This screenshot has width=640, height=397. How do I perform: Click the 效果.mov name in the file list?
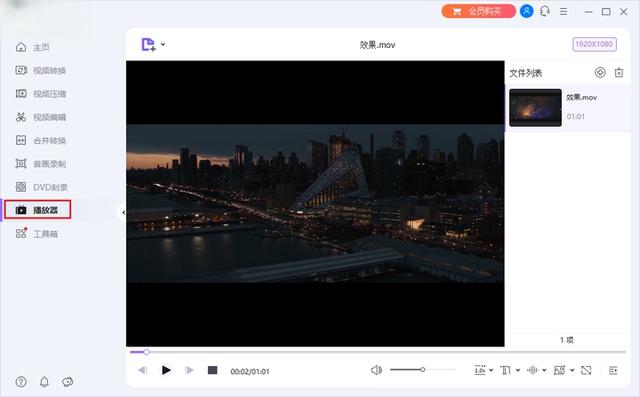point(581,97)
